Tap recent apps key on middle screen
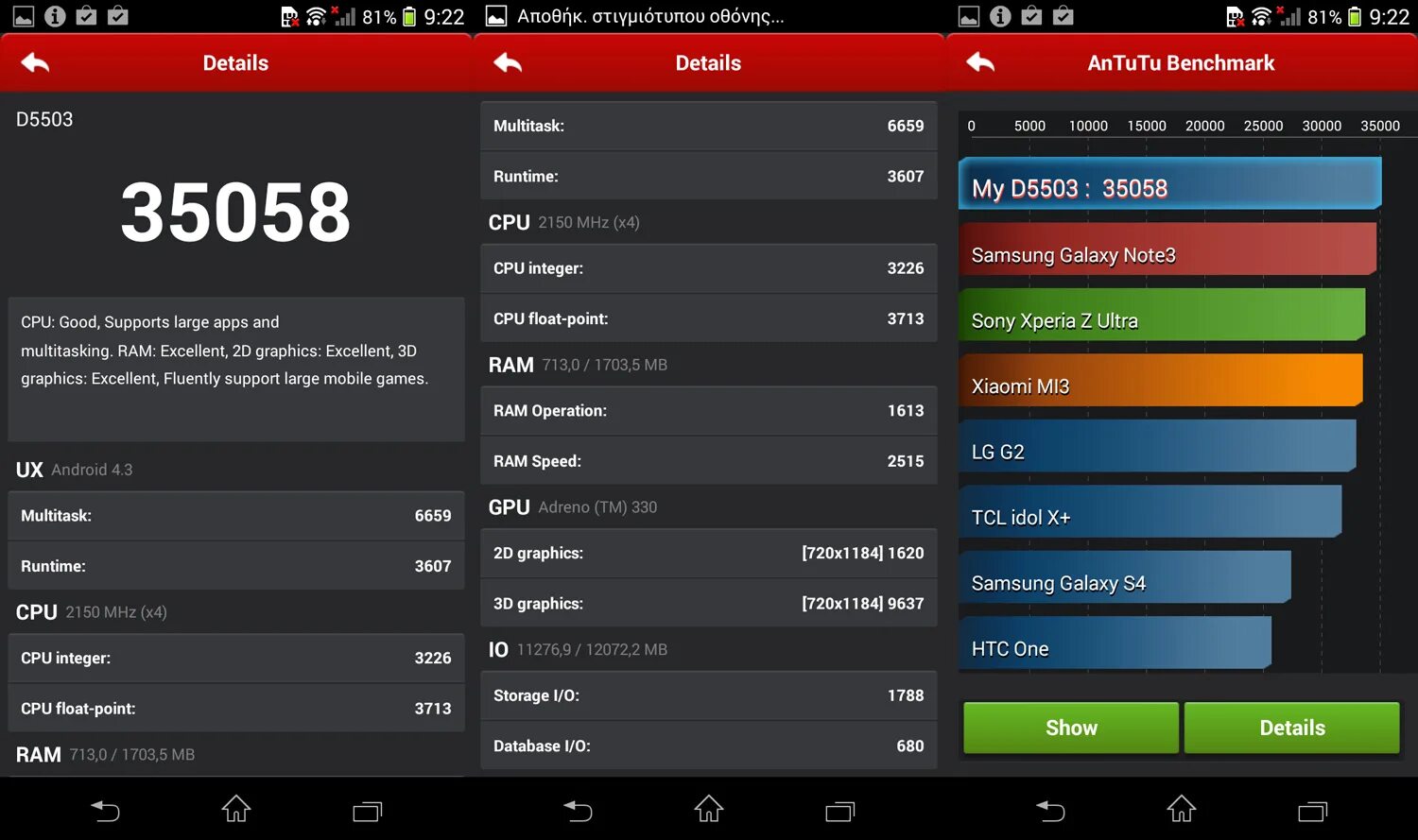This screenshot has width=1418, height=840. [839, 811]
